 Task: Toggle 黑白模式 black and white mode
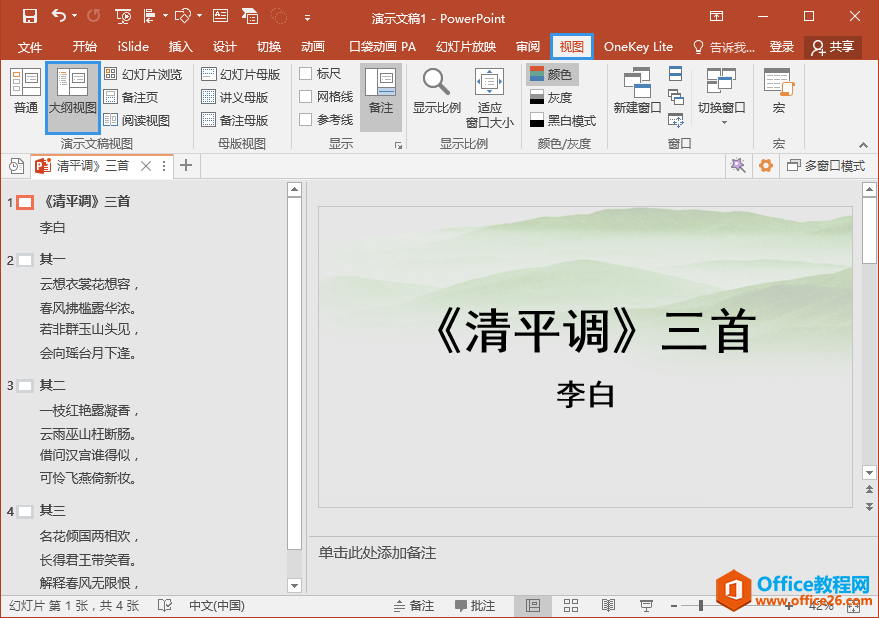[562, 119]
